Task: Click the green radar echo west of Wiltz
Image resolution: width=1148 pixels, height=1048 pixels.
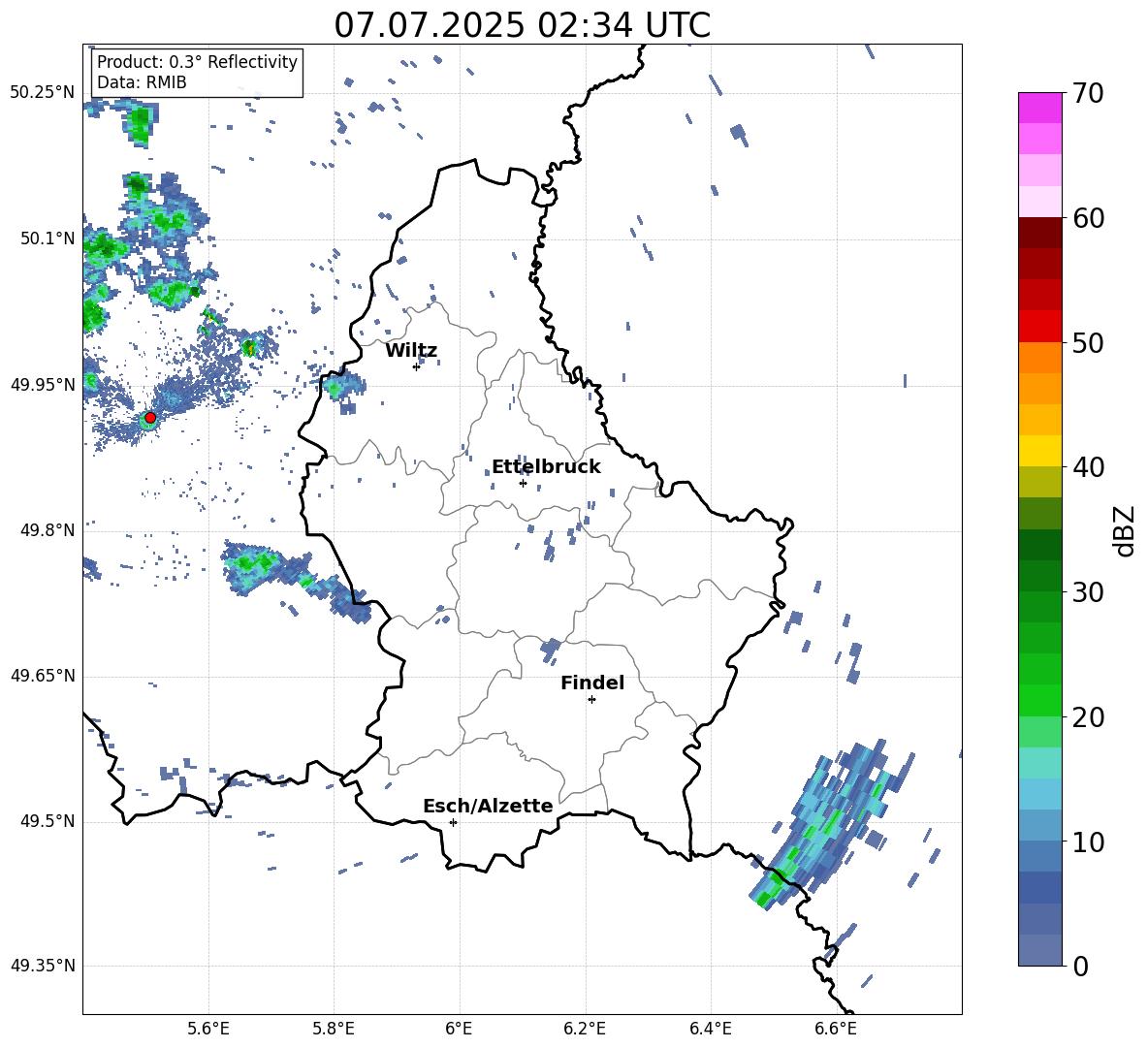Action: pyautogui.click(x=342, y=385)
